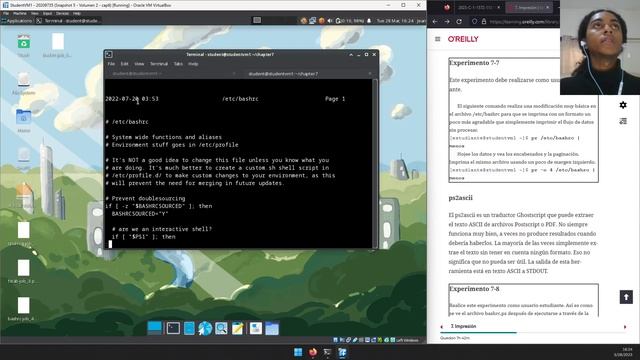Viewport: 640px width, 360px height.
Task: Click the clock showing Tue 28 Mar
Action: pyautogui.click(x=395, y=20)
